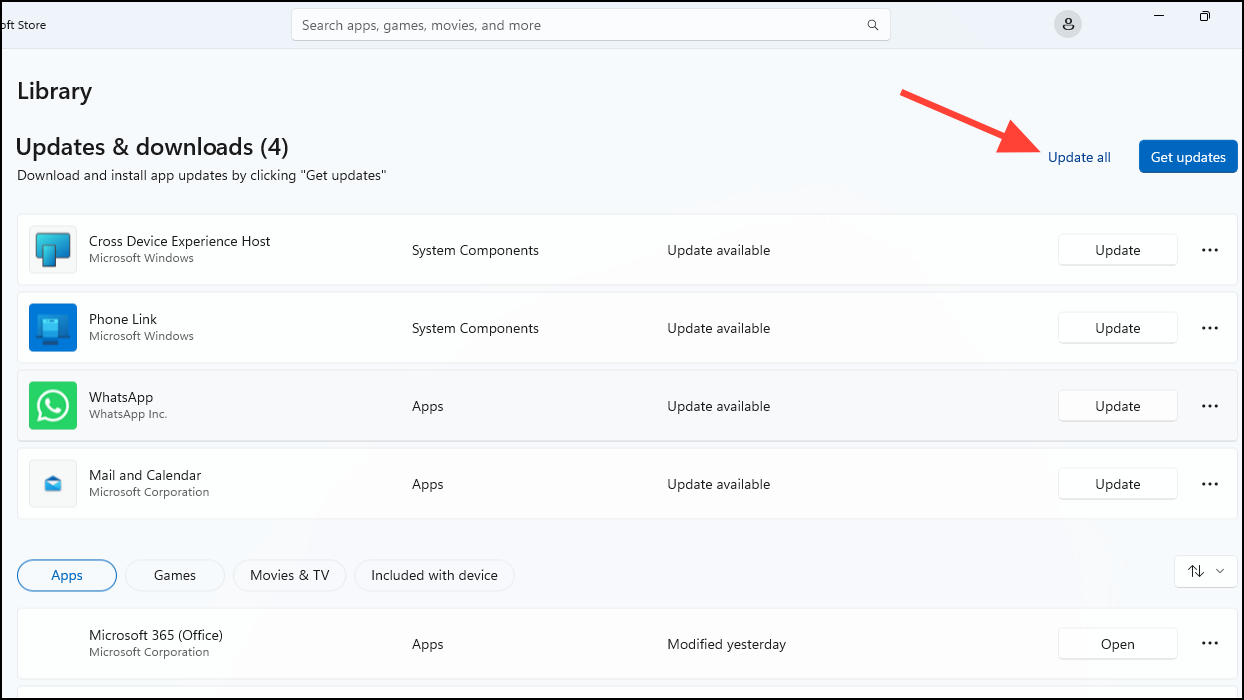This screenshot has width=1244, height=700.
Task: Open the ellipsis menu for WhatsApp
Action: (1210, 405)
